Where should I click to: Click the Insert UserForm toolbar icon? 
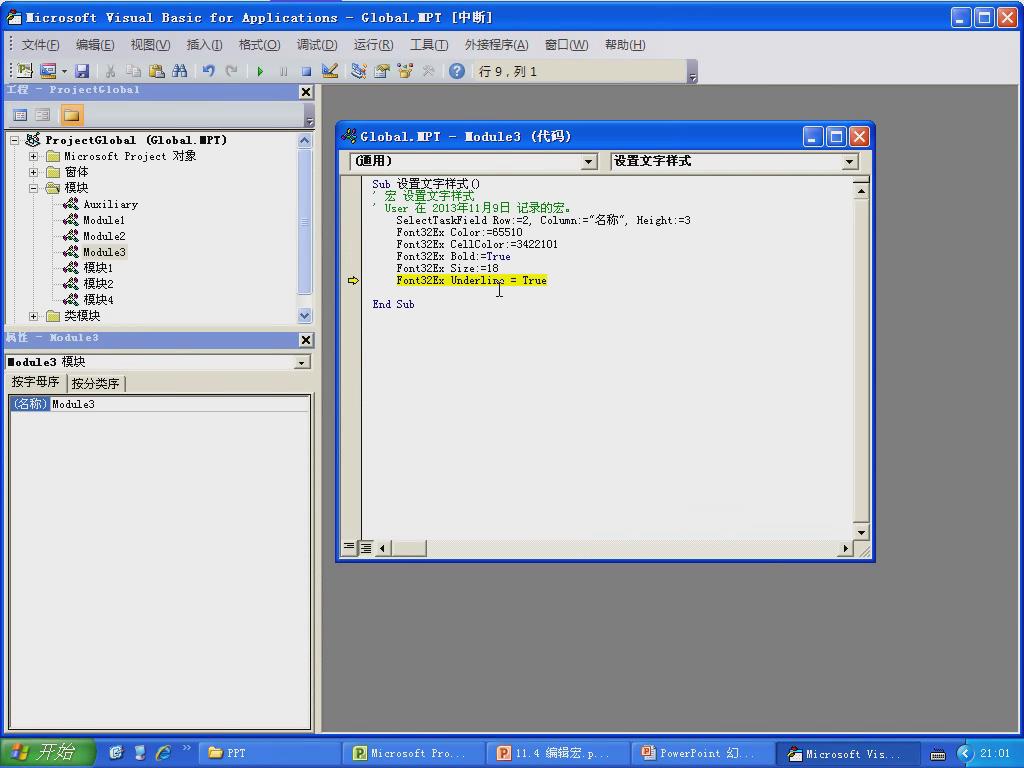point(48,71)
